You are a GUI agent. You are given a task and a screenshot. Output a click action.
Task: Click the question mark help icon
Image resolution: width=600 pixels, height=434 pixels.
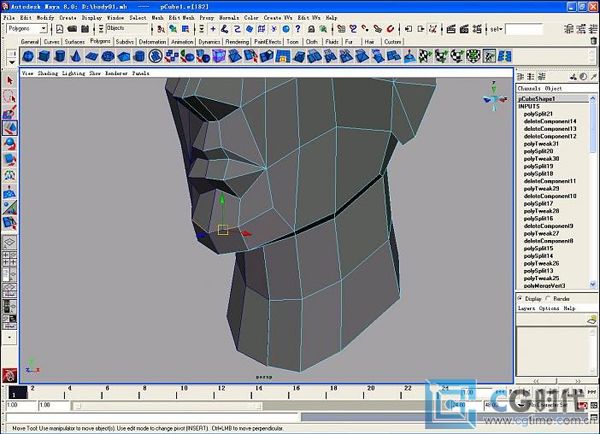pyautogui.click(x=298, y=29)
